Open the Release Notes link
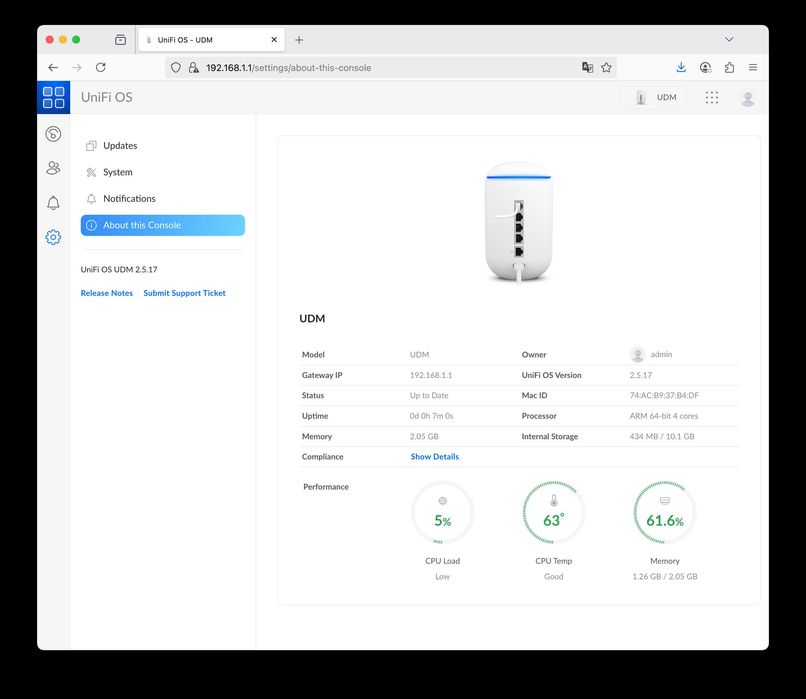This screenshot has height=699, width=806. pyautogui.click(x=106, y=293)
